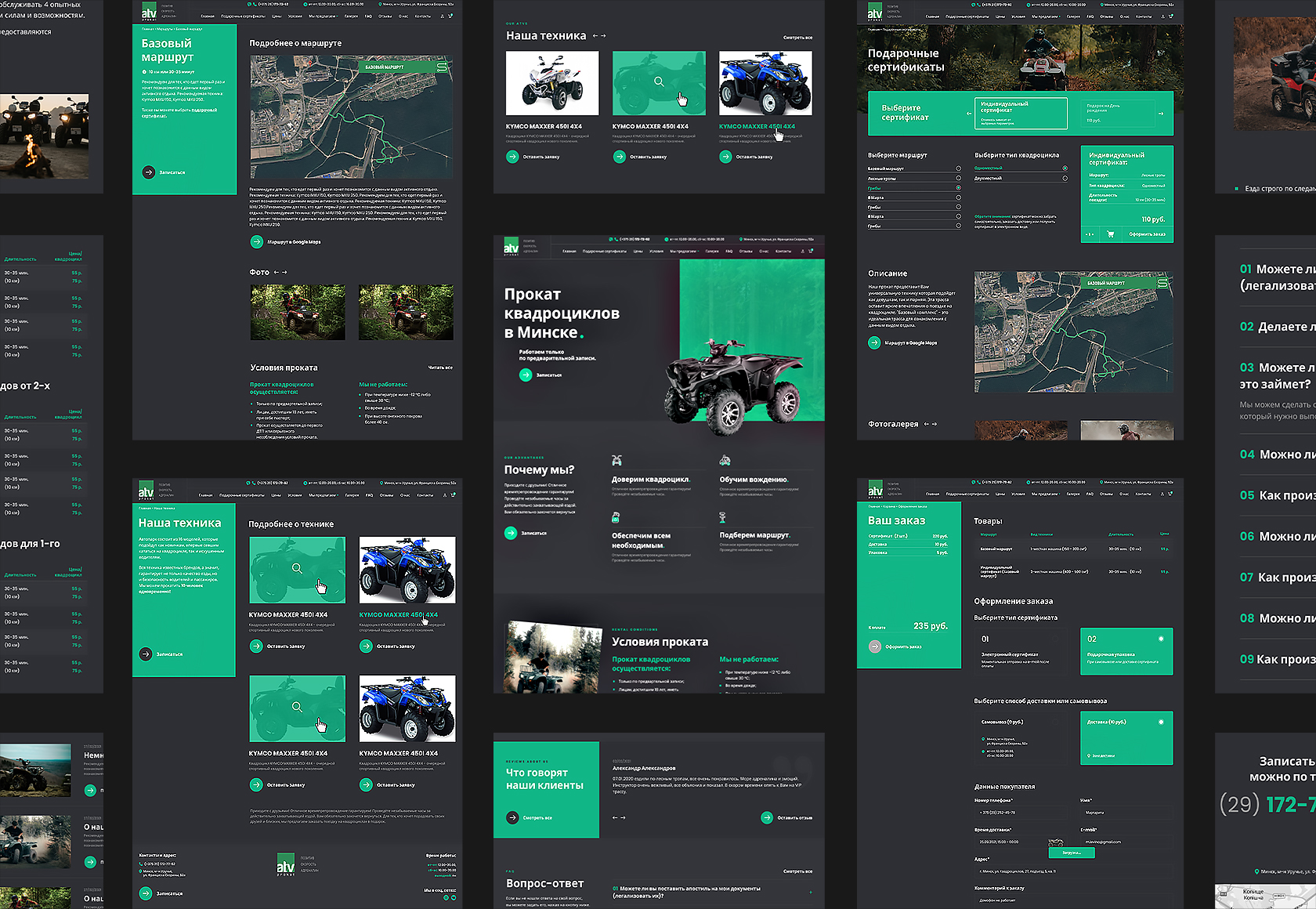Click arrow icon for Маршрут в Google Maps under Описание
The width and height of the screenshot is (1316, 909).
click(x=874, y=342)
